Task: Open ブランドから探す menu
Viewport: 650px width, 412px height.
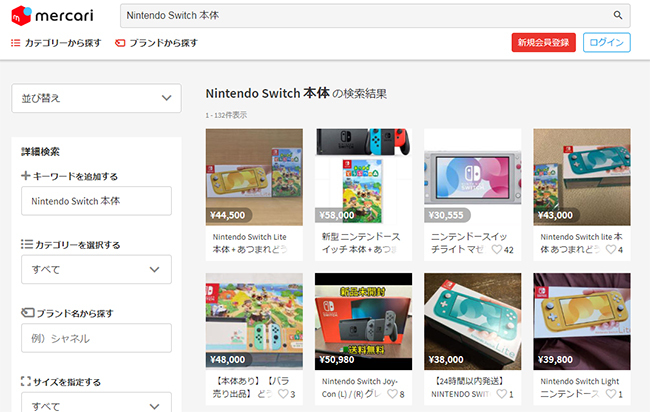Action: click(x=156, y=43)
